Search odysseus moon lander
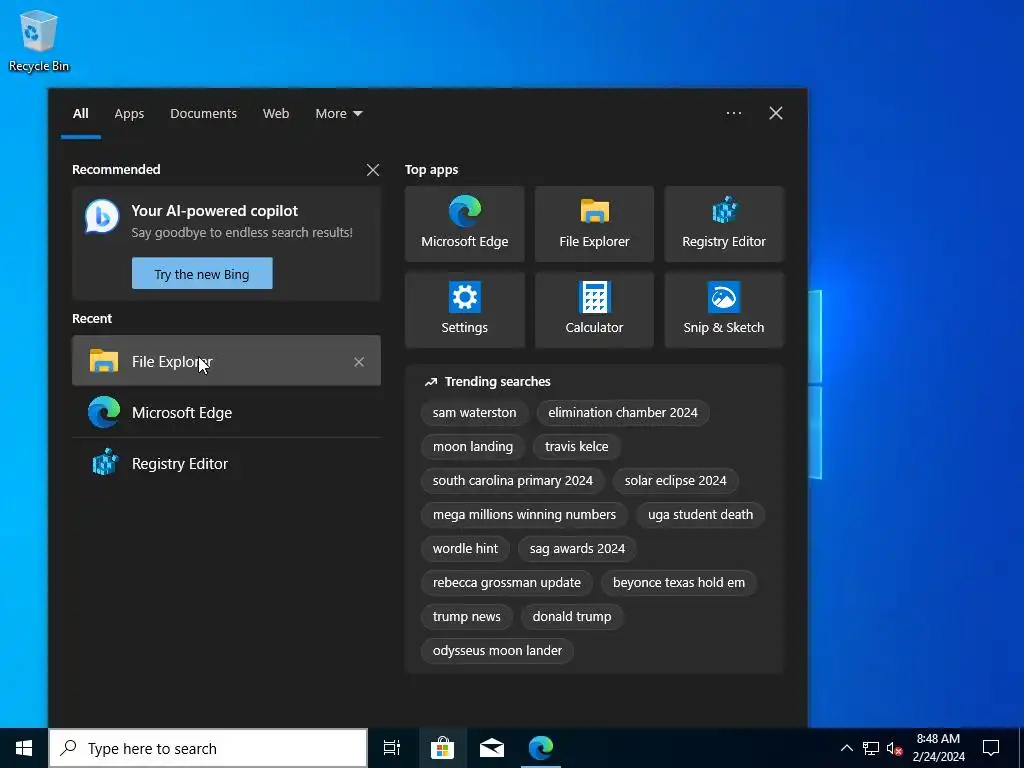Image resolution: width=1024 pixels, height=768 pixels. tap(497, 650)
